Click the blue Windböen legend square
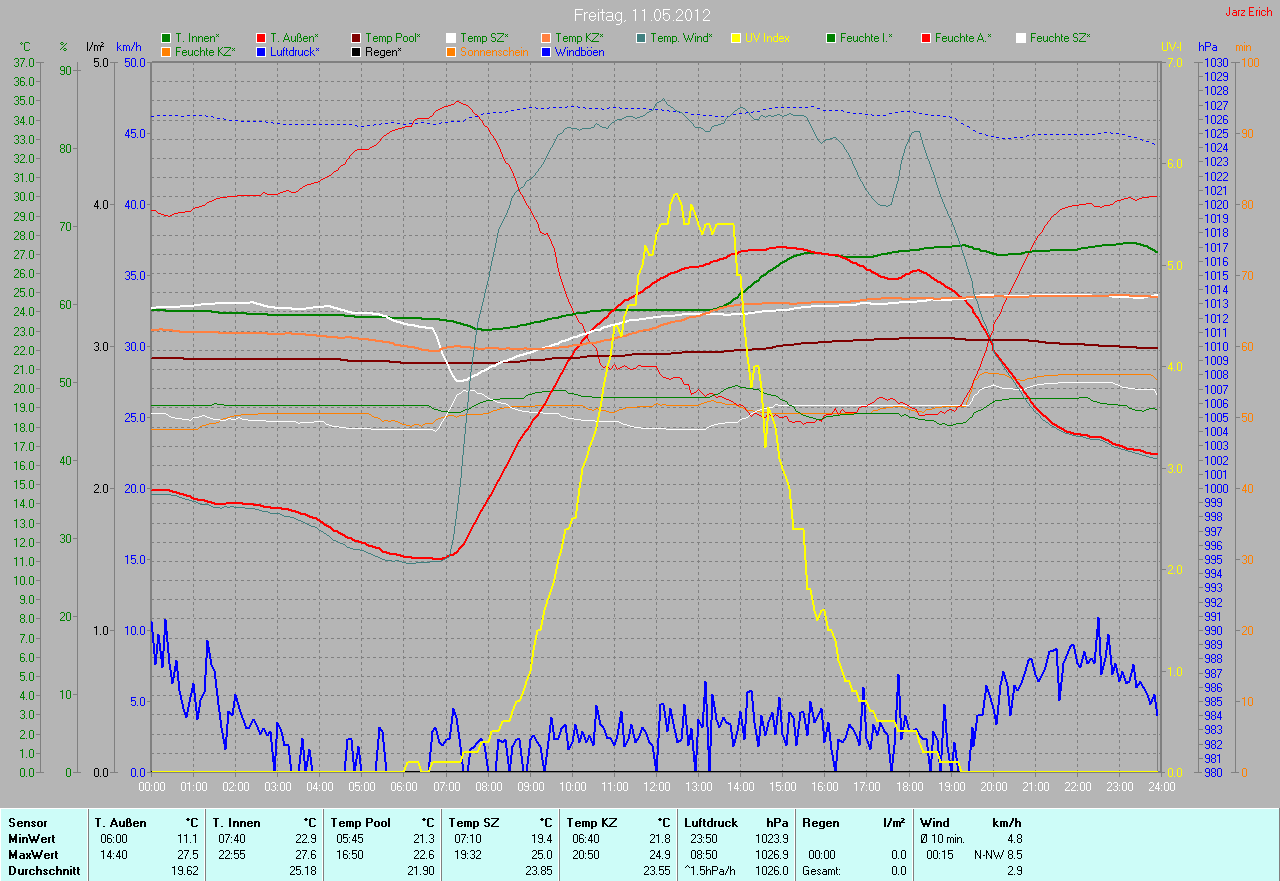The height and width of the screenshot is (881, 1280). 546,52
